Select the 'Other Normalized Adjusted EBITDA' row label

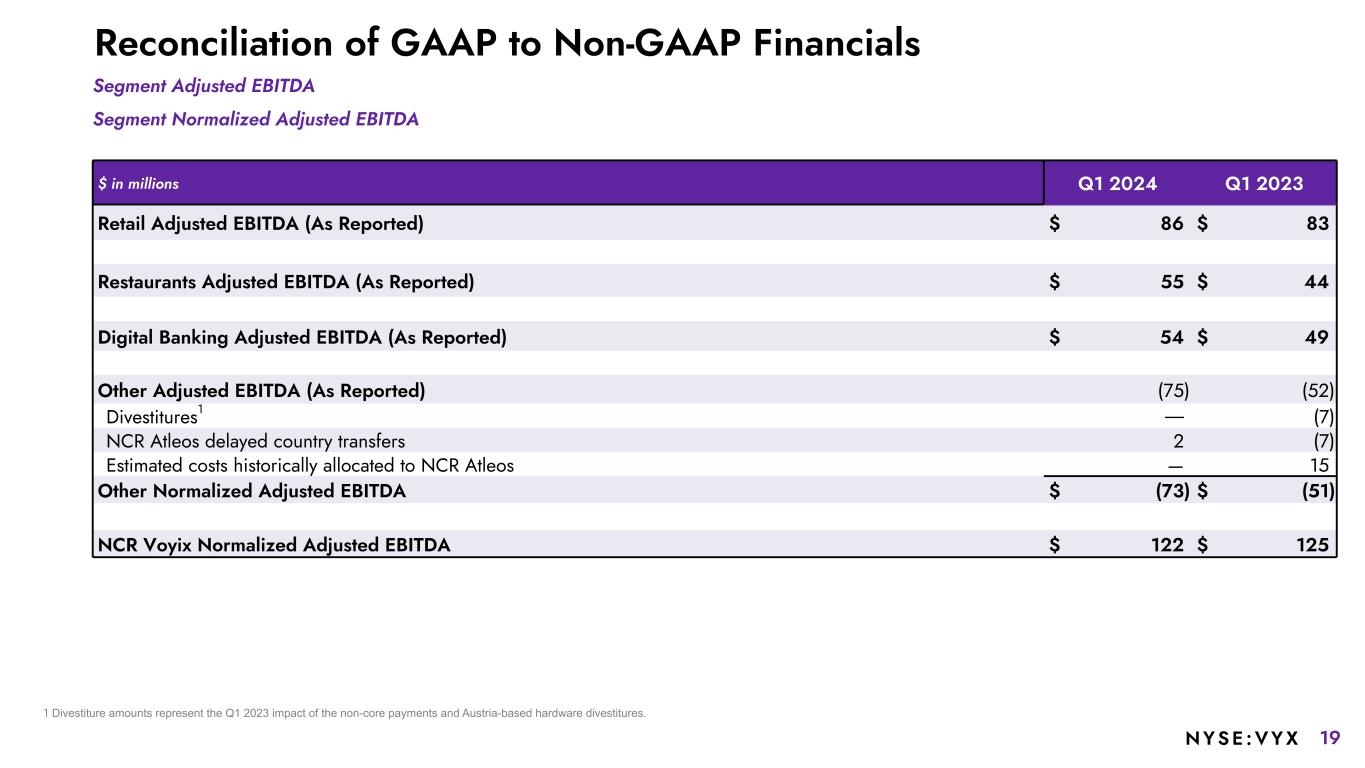point(251,491)
